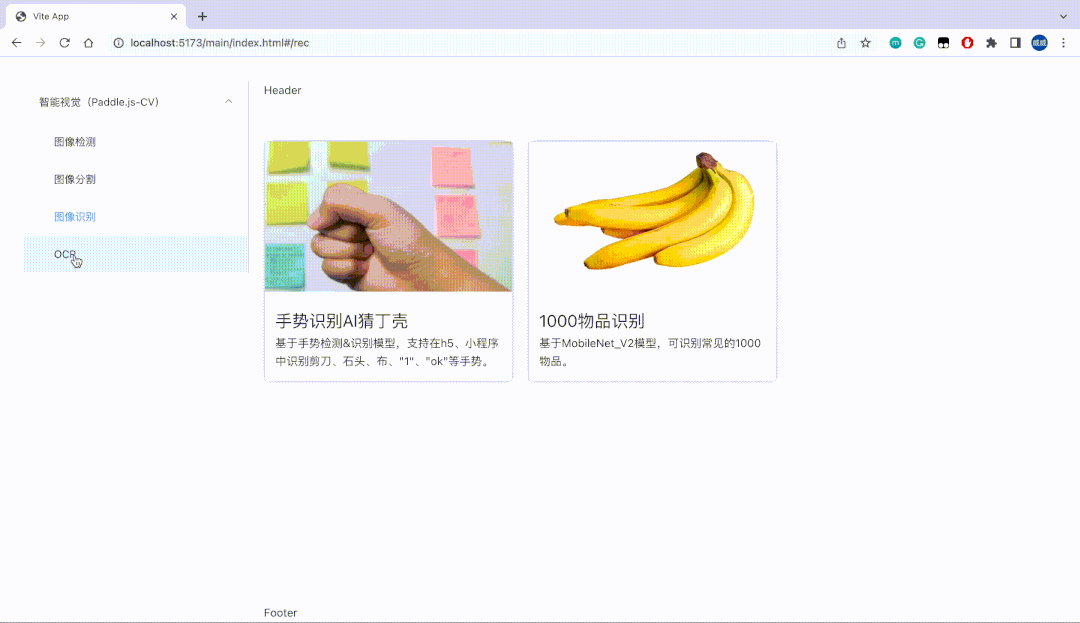Screen dimensions: 1080x623
Task: Bookmark this page with the star icon
Action: 865,43
